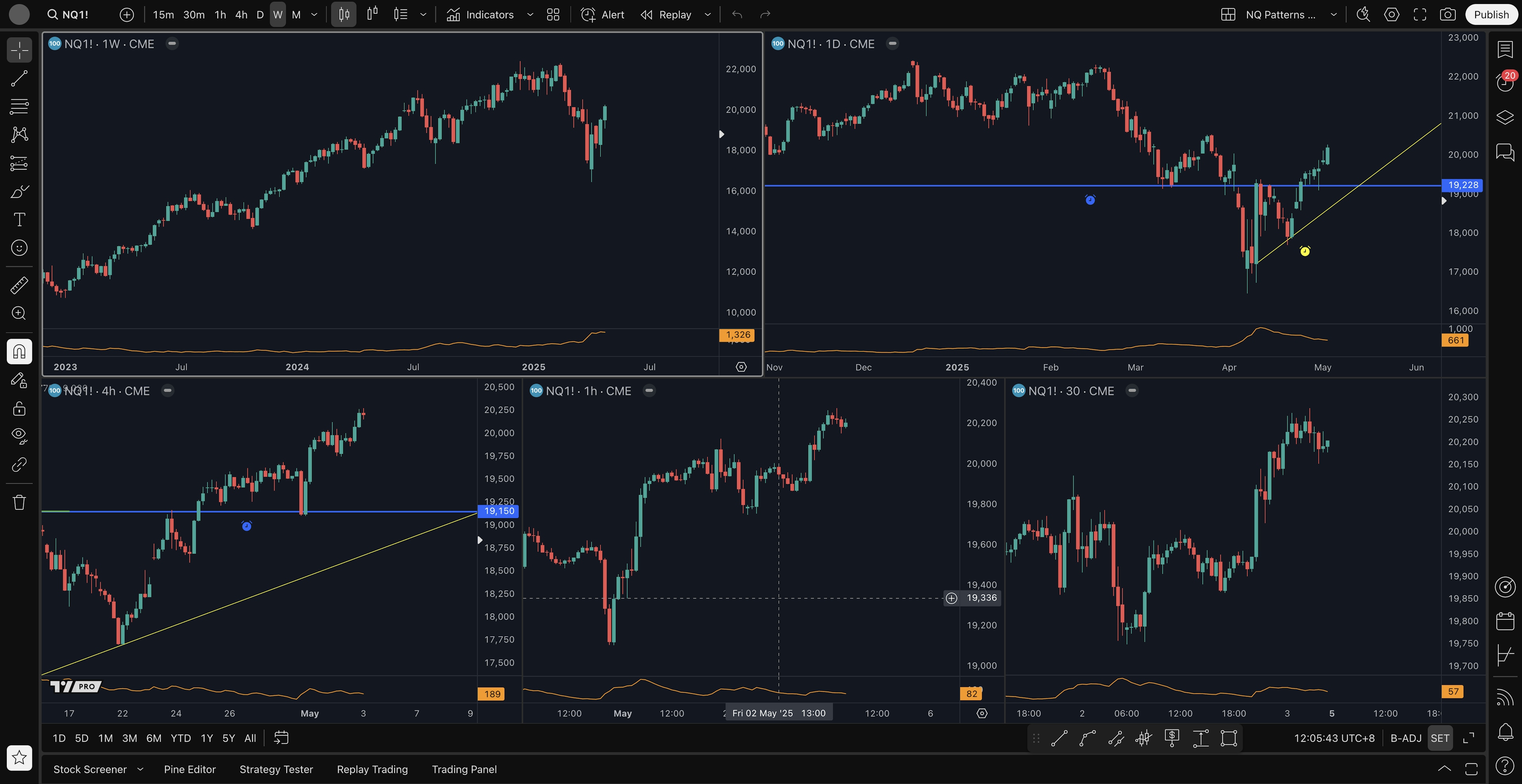
Task: Pick the ruler measure tool
Action: (x=19, y=285)
